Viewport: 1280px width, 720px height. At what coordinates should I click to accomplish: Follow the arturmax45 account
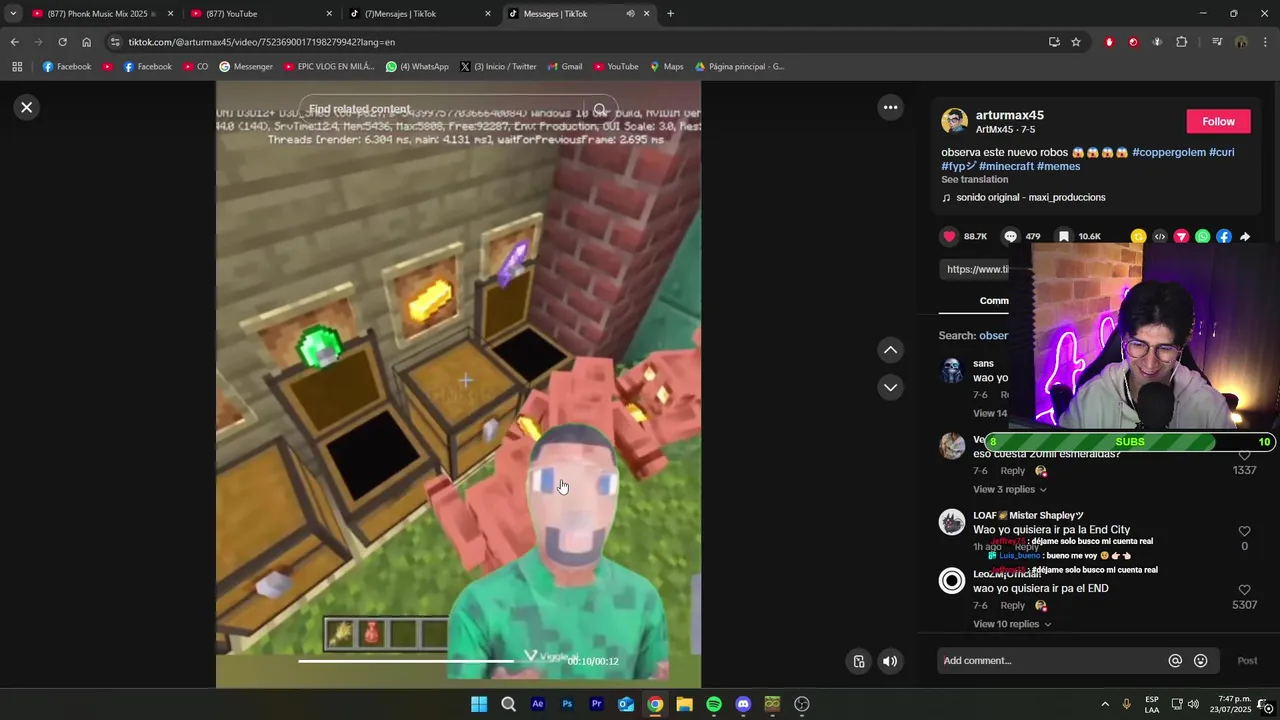click(1218, 121)
